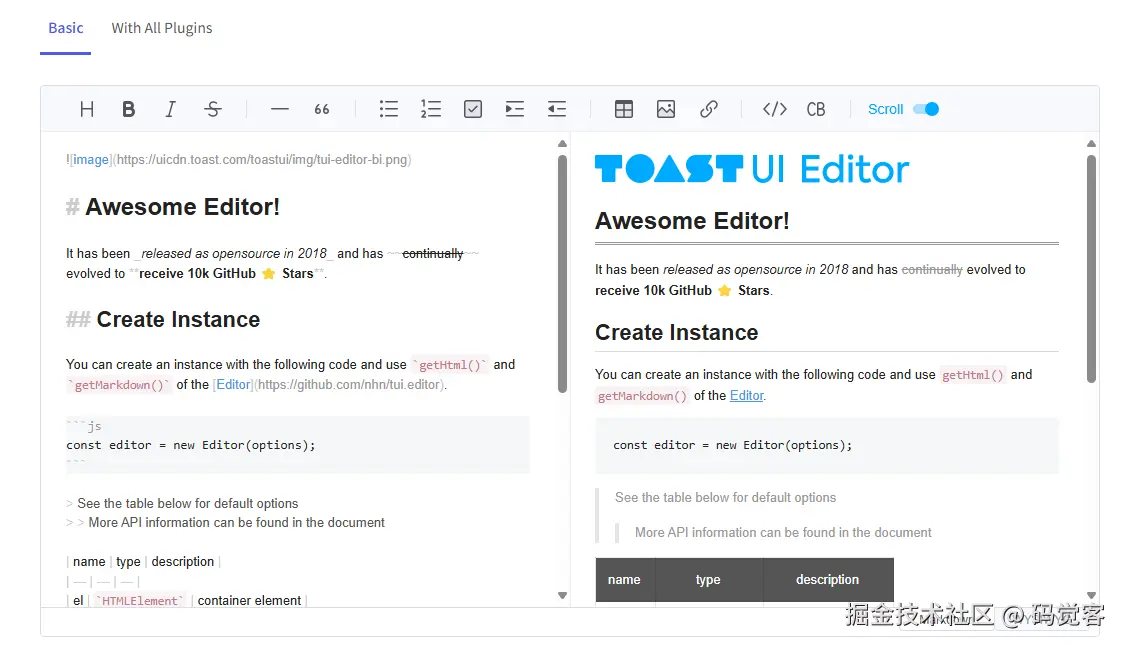Click the 'Create Instance' heading in preview
Image resolution: width=1125 pixels, height=648 pixels.
tap(676, 332)
